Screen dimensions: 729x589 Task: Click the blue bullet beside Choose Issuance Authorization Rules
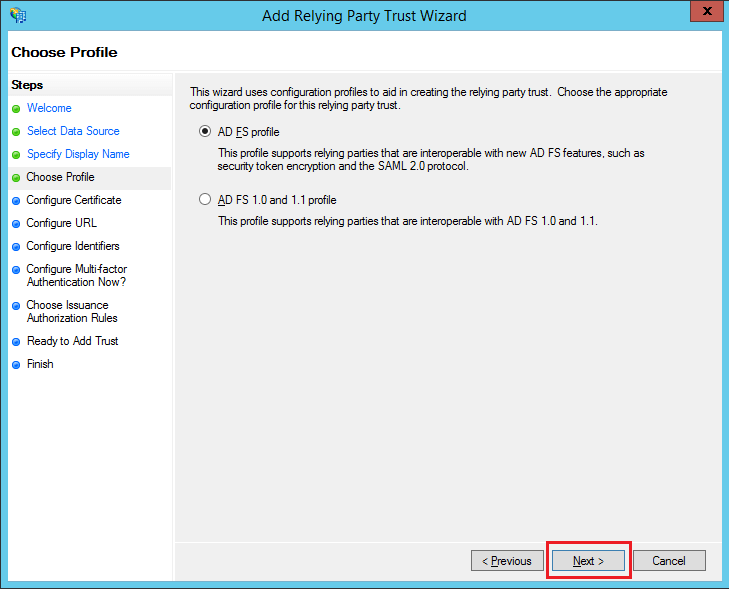coord(16,306)
